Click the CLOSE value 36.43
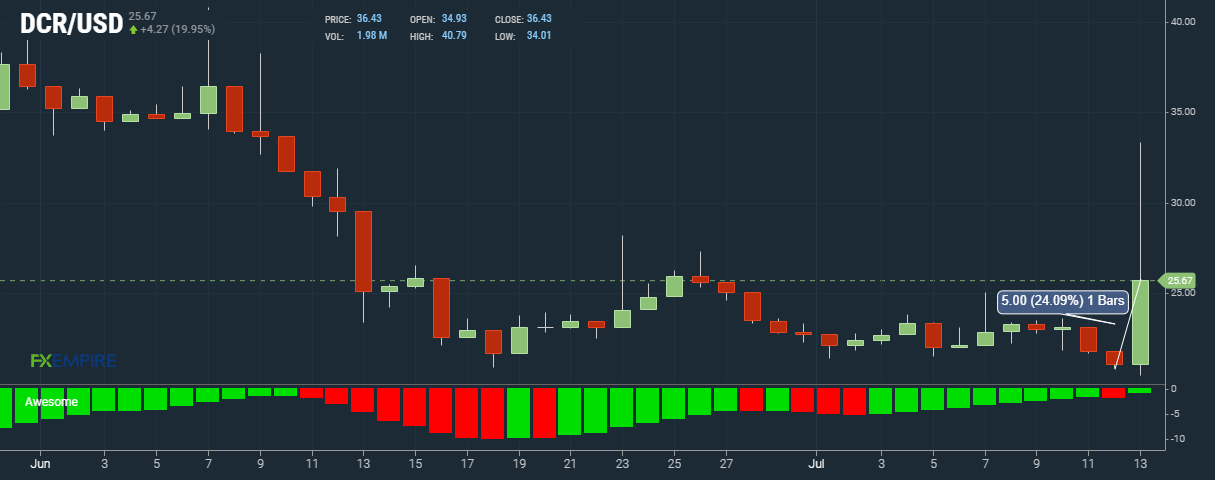 538,20
